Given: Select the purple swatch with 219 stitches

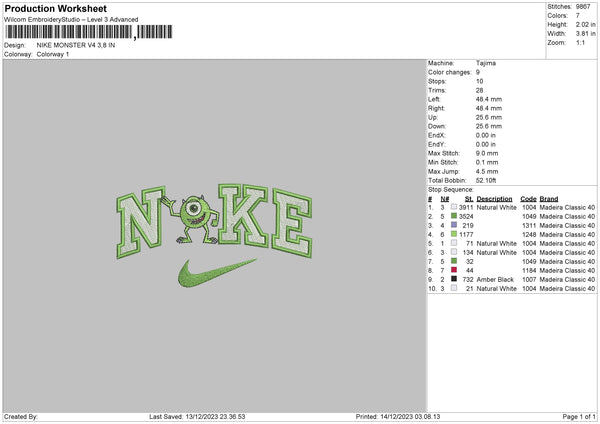Looking at the screenshot, I should coord(454,225).
